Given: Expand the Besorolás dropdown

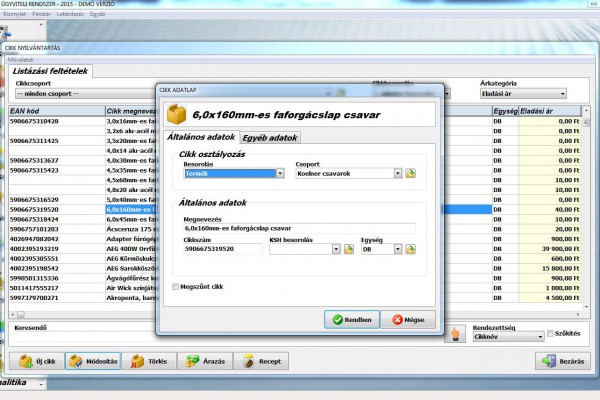Looking at the screenshot, I should (x=280, y=173).
